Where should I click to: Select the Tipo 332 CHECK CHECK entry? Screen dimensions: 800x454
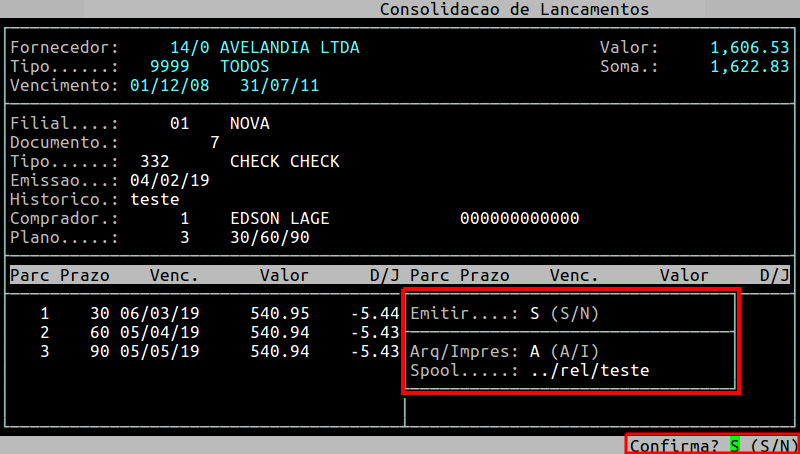click(x=240, y=162)
